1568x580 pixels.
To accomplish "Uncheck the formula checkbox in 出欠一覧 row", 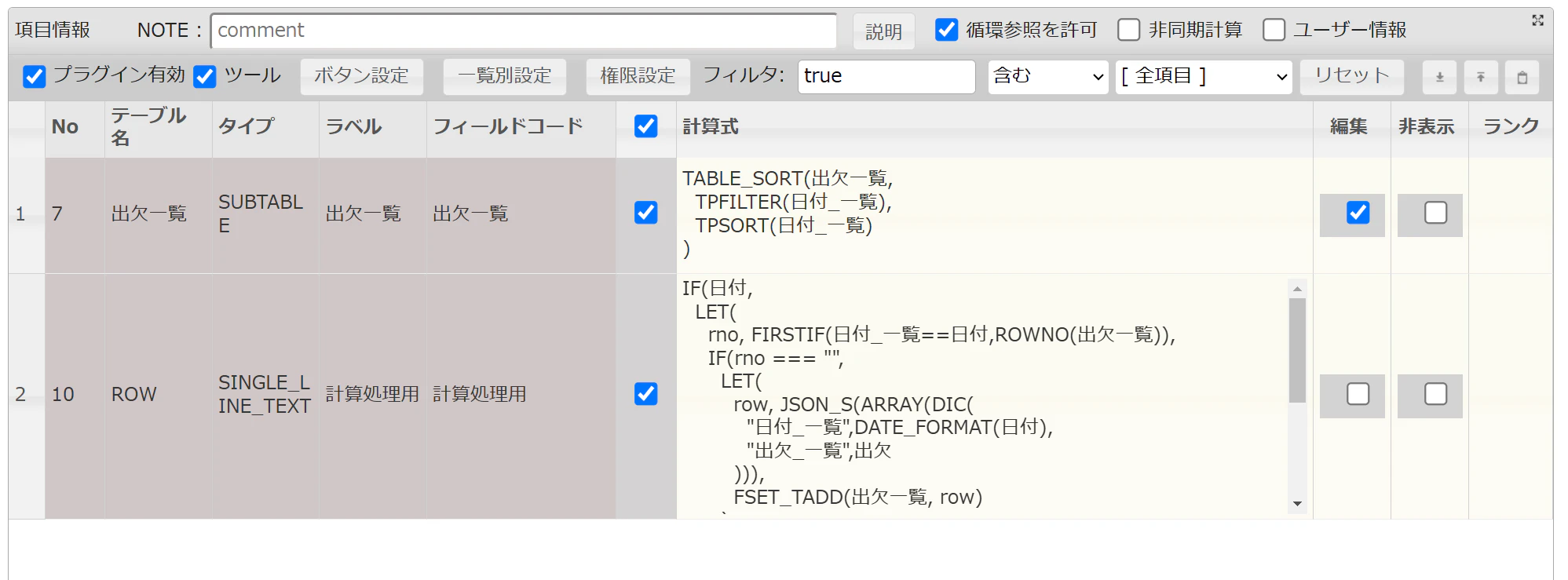I will tap(645, 213).
